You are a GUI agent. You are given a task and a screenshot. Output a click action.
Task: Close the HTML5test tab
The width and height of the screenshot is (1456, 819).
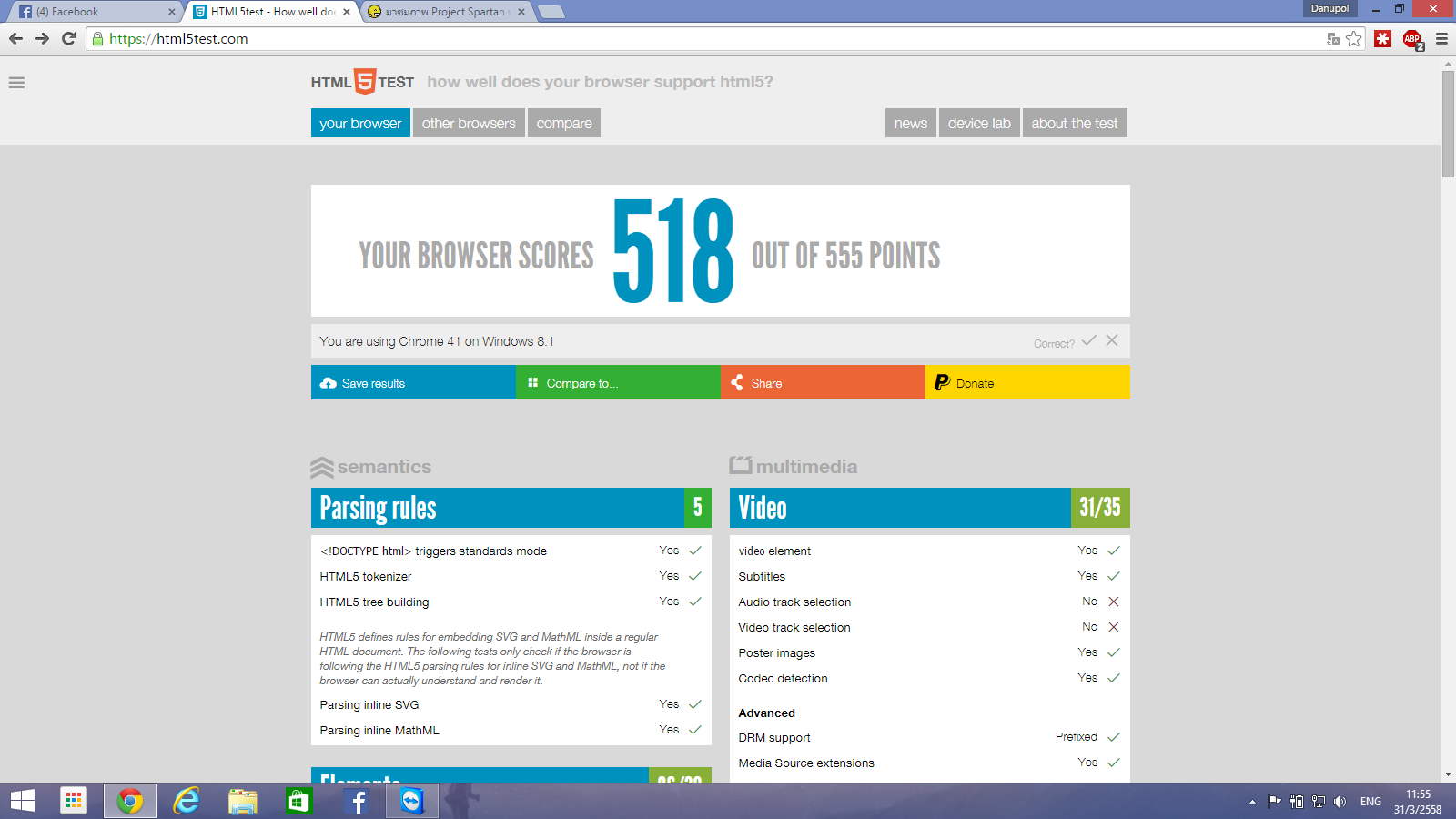347,12
